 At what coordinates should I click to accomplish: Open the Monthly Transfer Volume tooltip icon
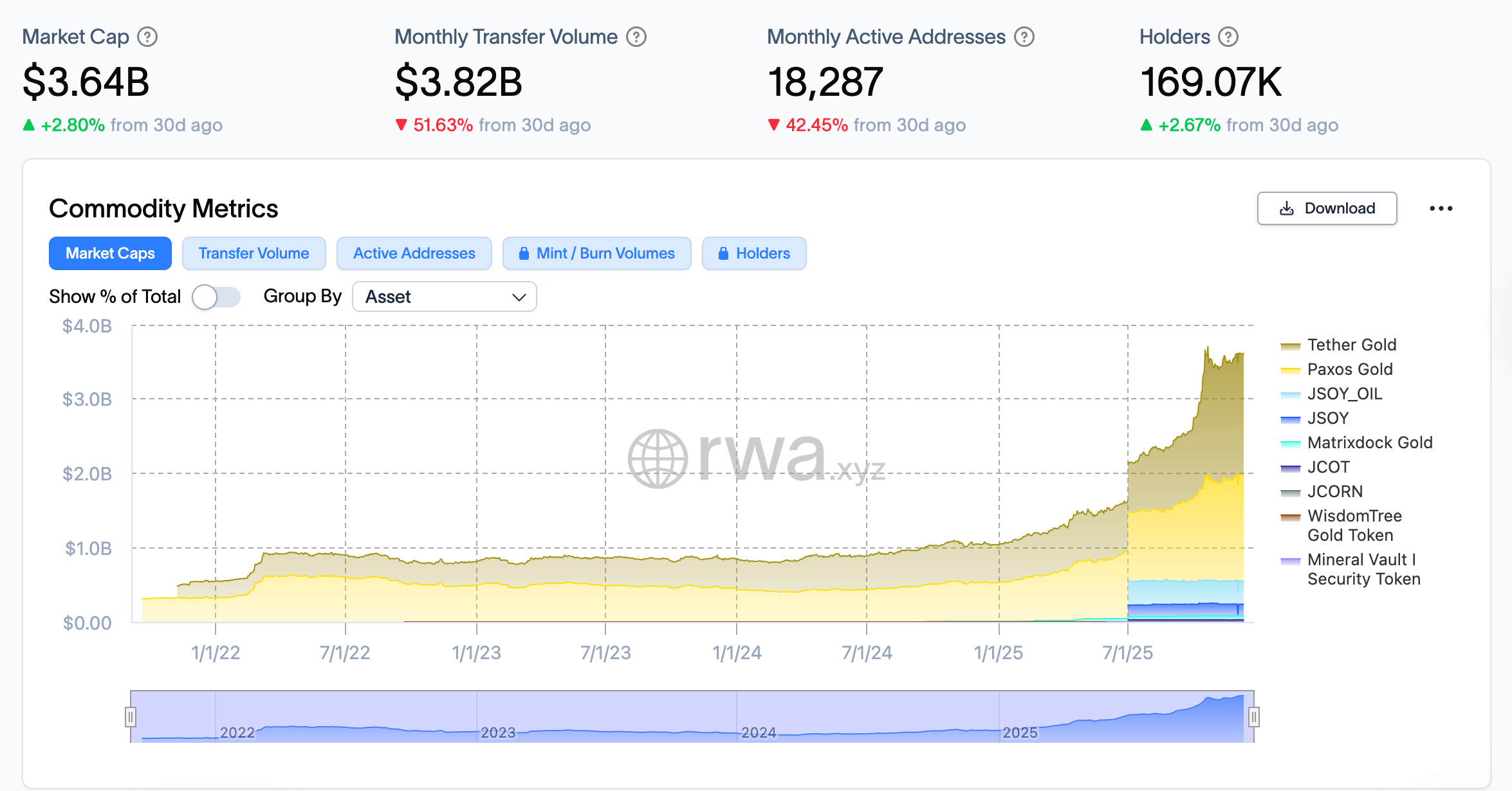(x=637, y=37)
